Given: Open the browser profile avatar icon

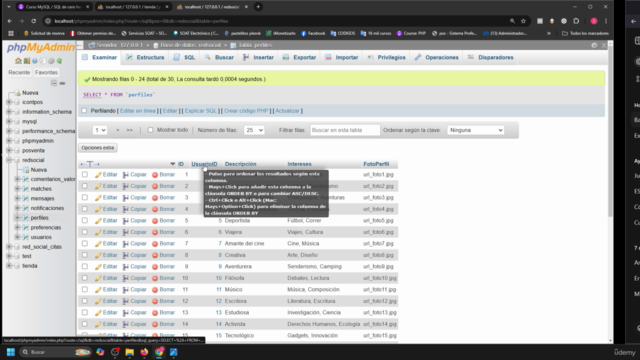Looking at the screenshot, I should point(594,21).
